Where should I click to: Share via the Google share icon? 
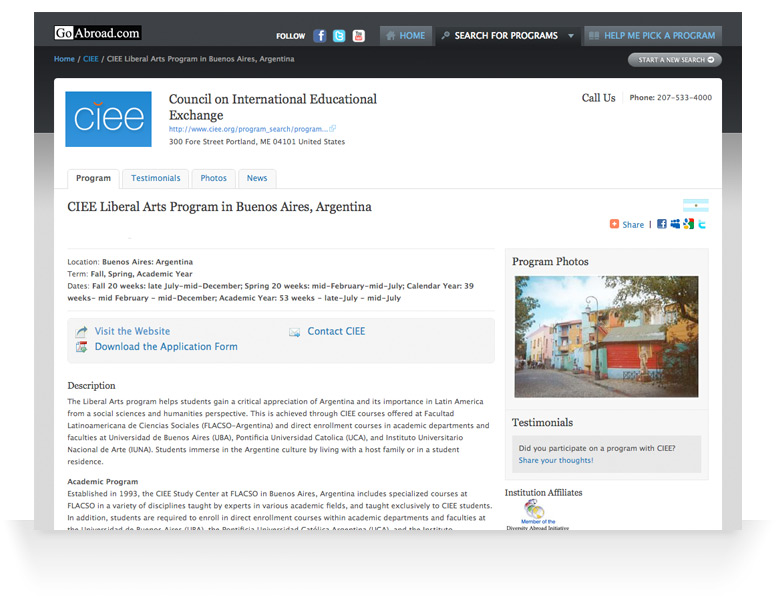688,224
